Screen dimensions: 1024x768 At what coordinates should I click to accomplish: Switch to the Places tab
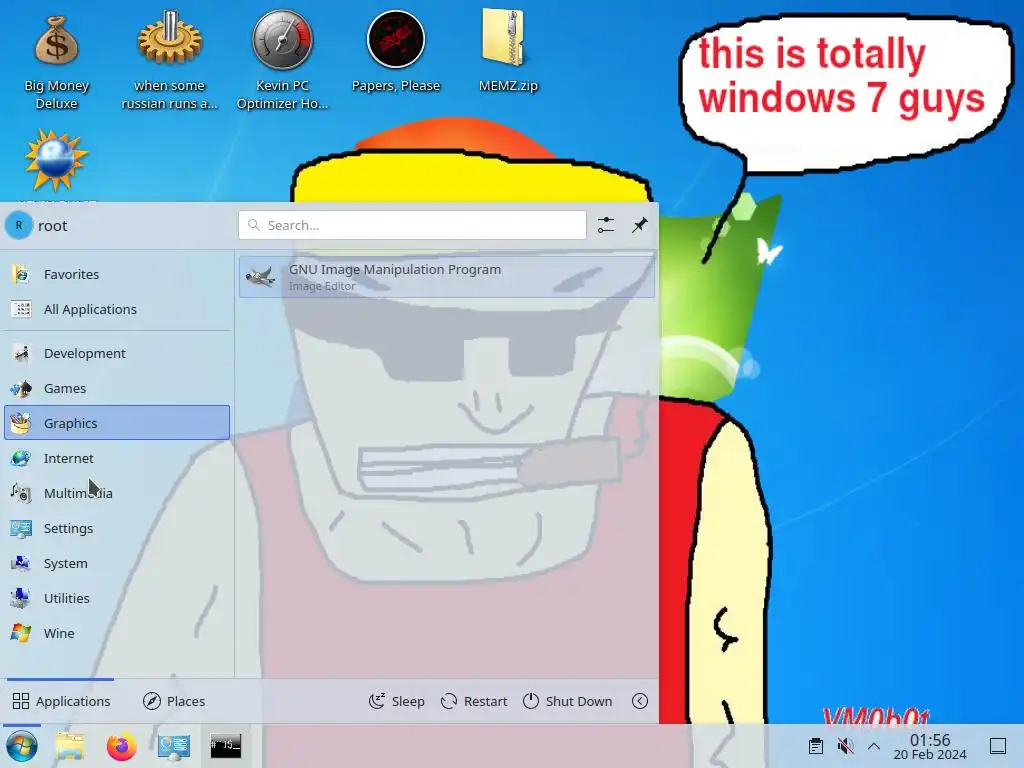(174, 701)
